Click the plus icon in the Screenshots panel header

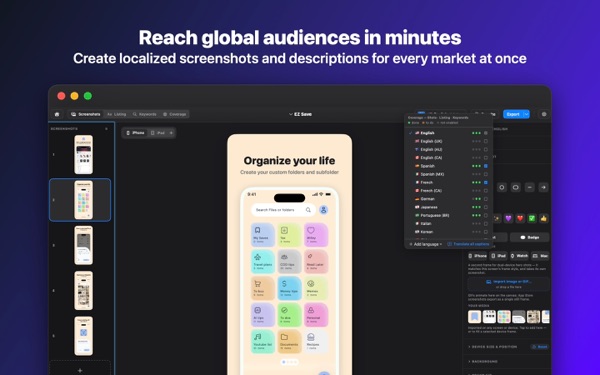point(106,129)
